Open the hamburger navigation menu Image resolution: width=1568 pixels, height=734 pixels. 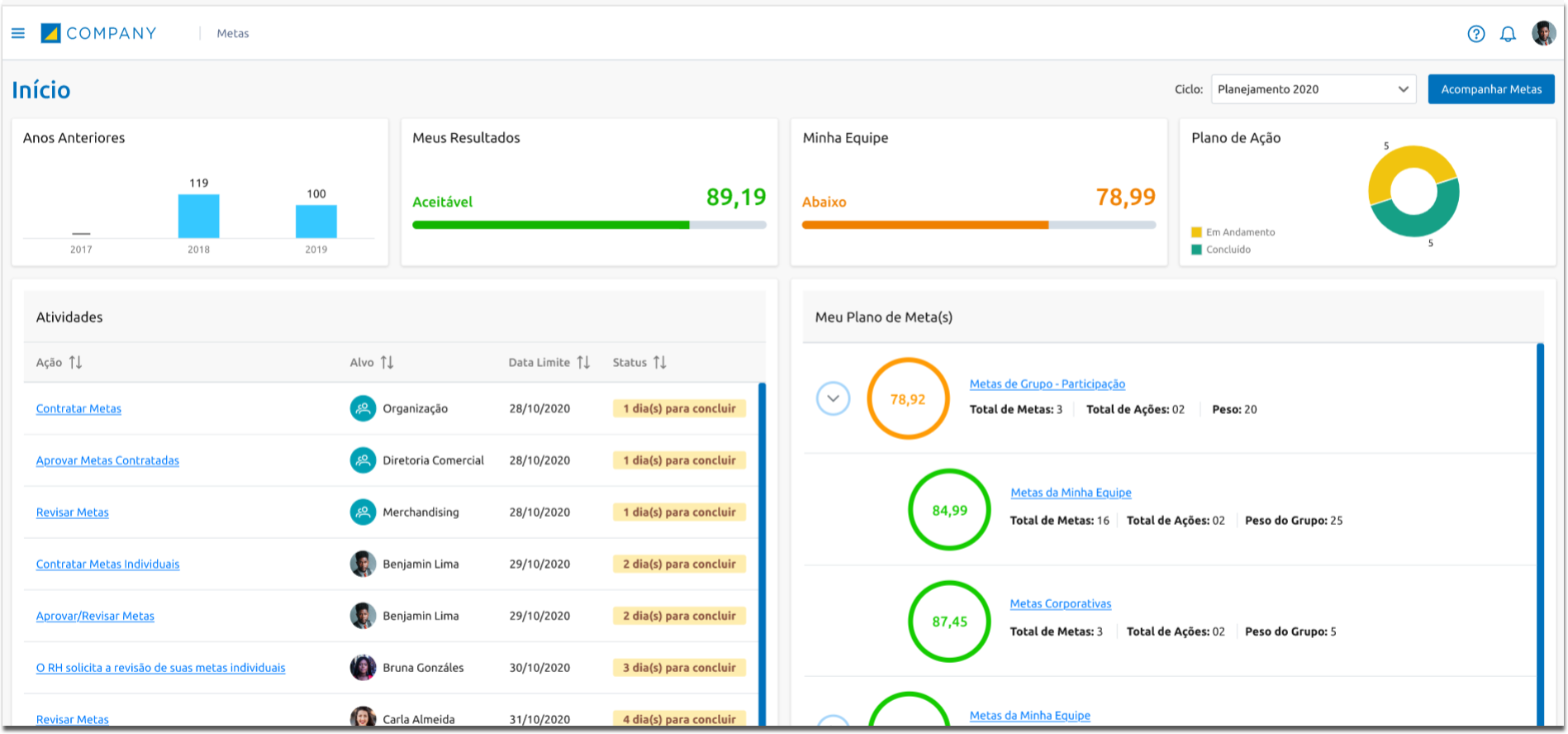coord(18,33)
